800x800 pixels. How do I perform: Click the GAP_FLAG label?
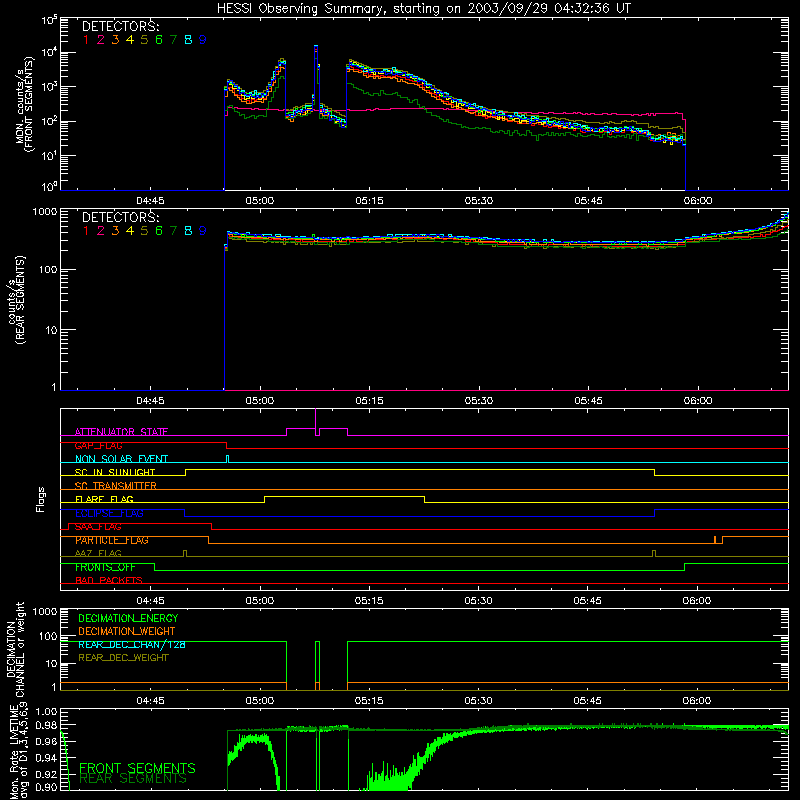point(98,446)
